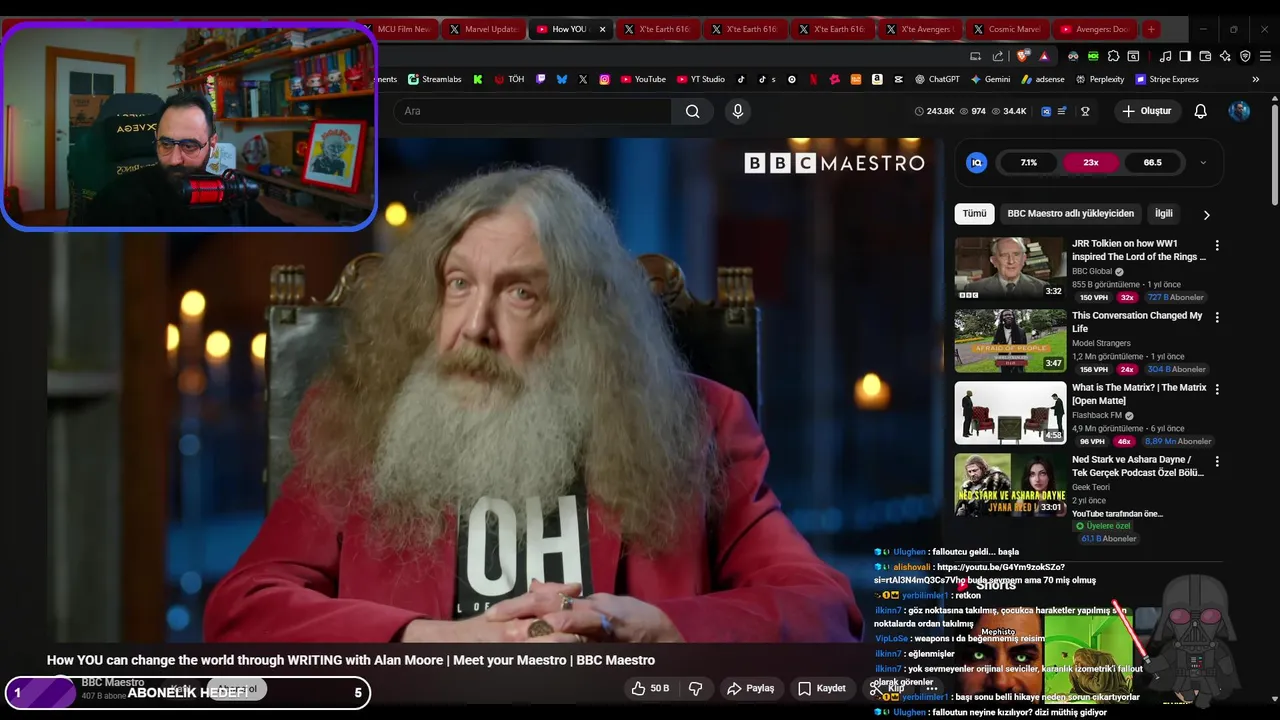Open the adsense bookmark

tap(1043, 79)
